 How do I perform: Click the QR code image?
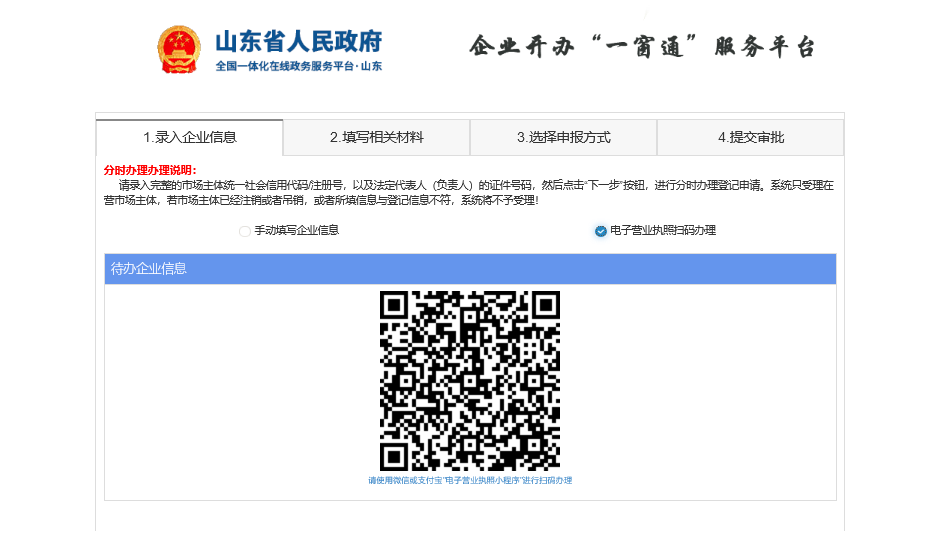point(470,380)
